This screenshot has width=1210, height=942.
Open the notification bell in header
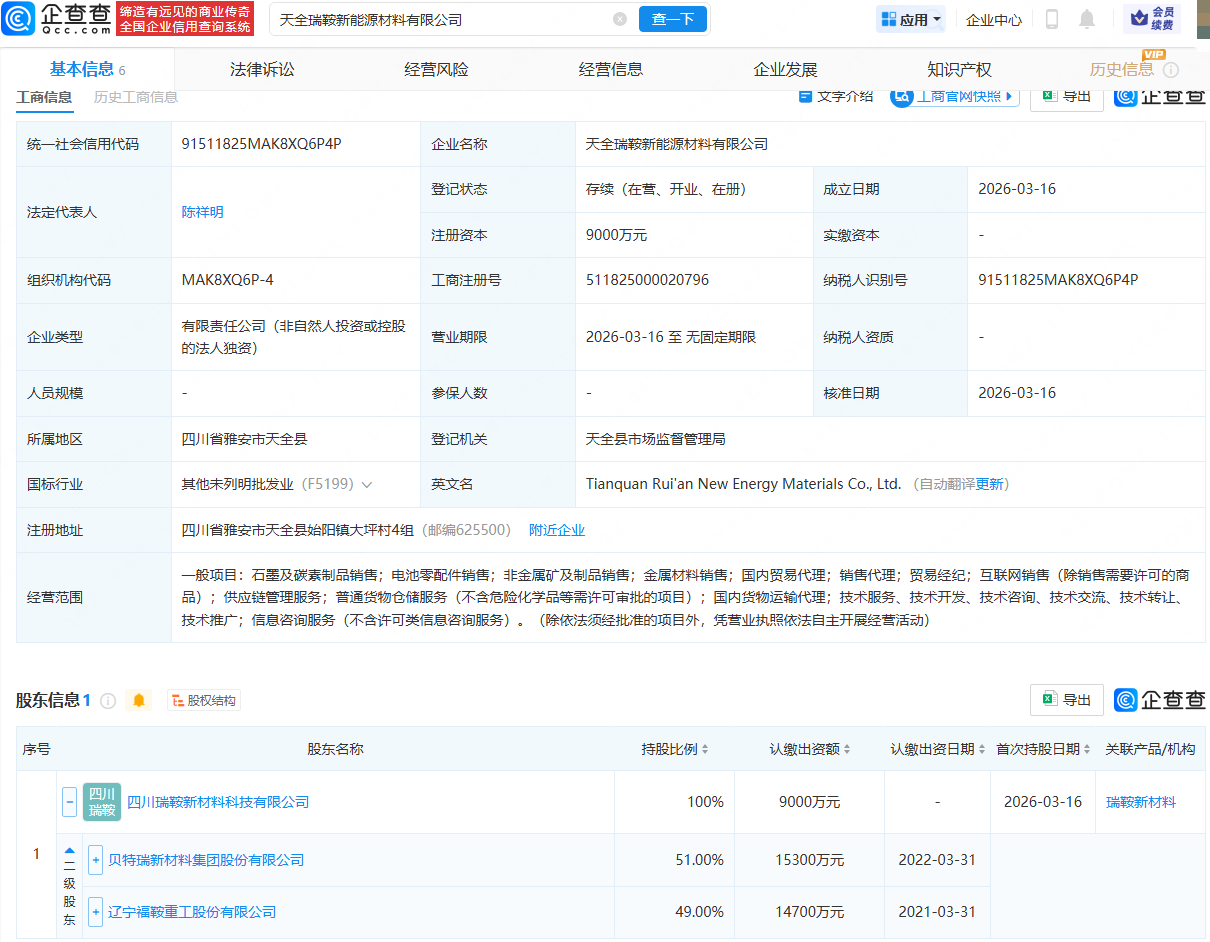[1086, 19]
